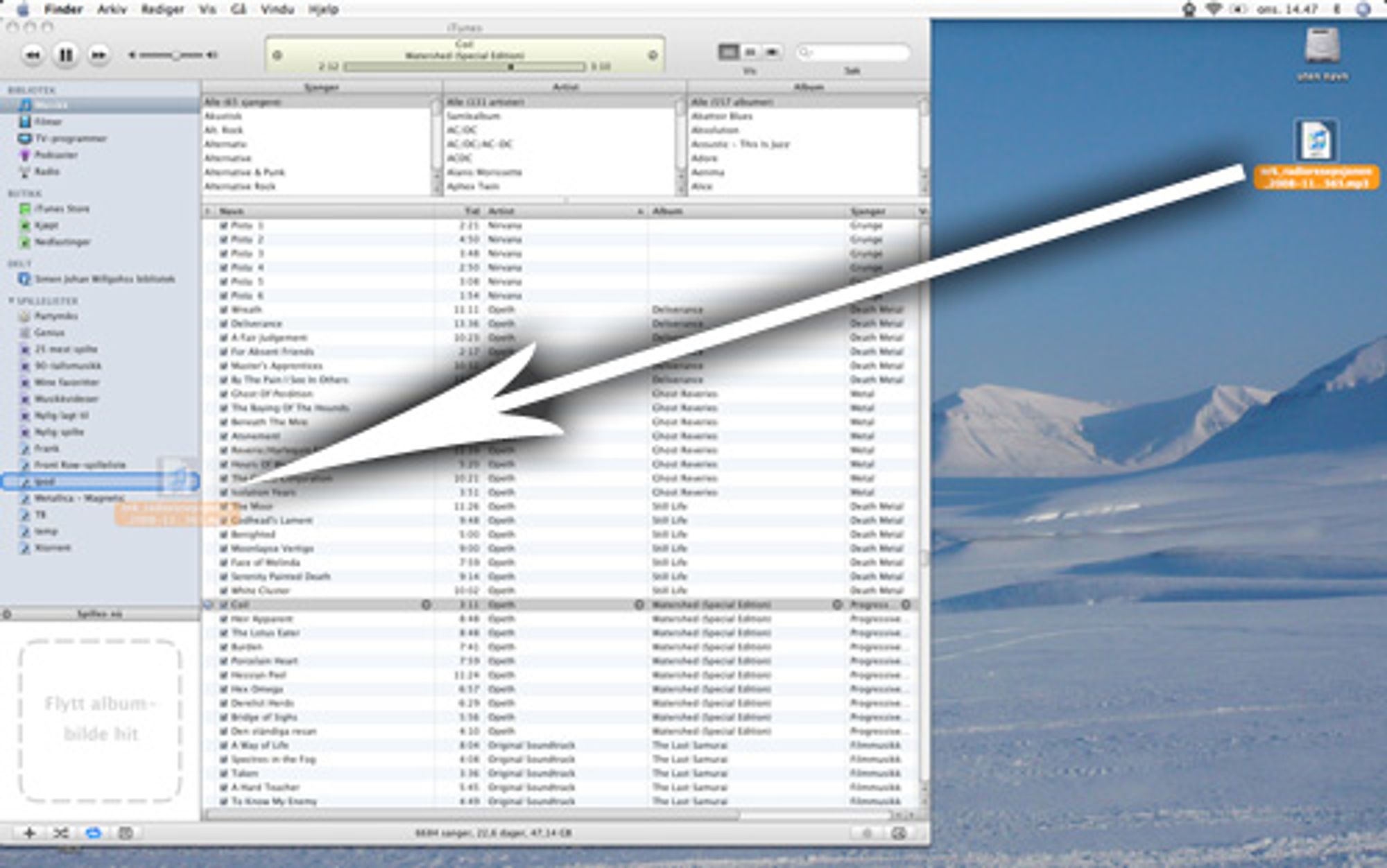
Task: Skip to next track button
Action: (98, 55)
